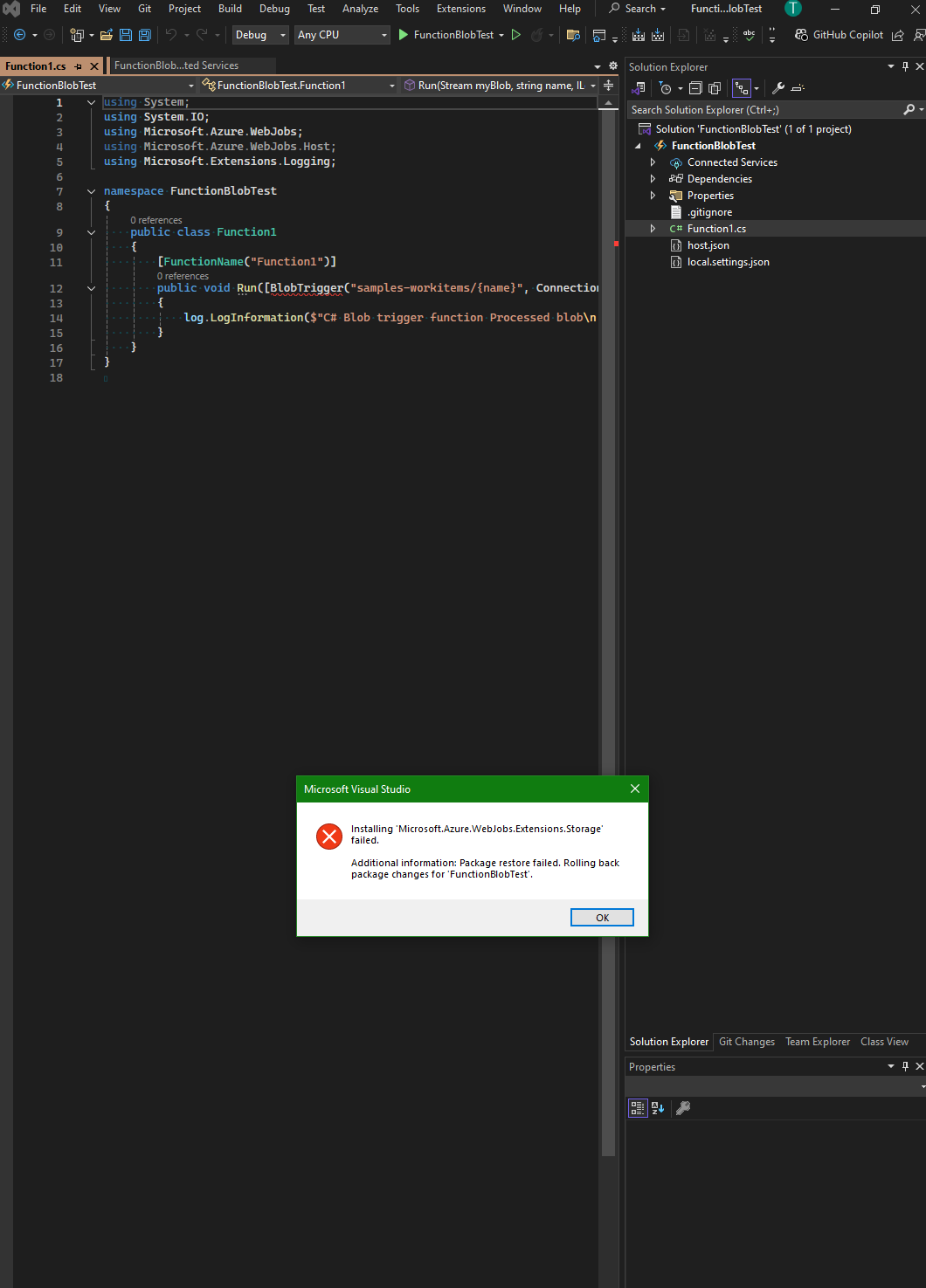Collapse the namespace FunctionBlobTest code block
Screen dimensions: 926x1288
point(91,191)
